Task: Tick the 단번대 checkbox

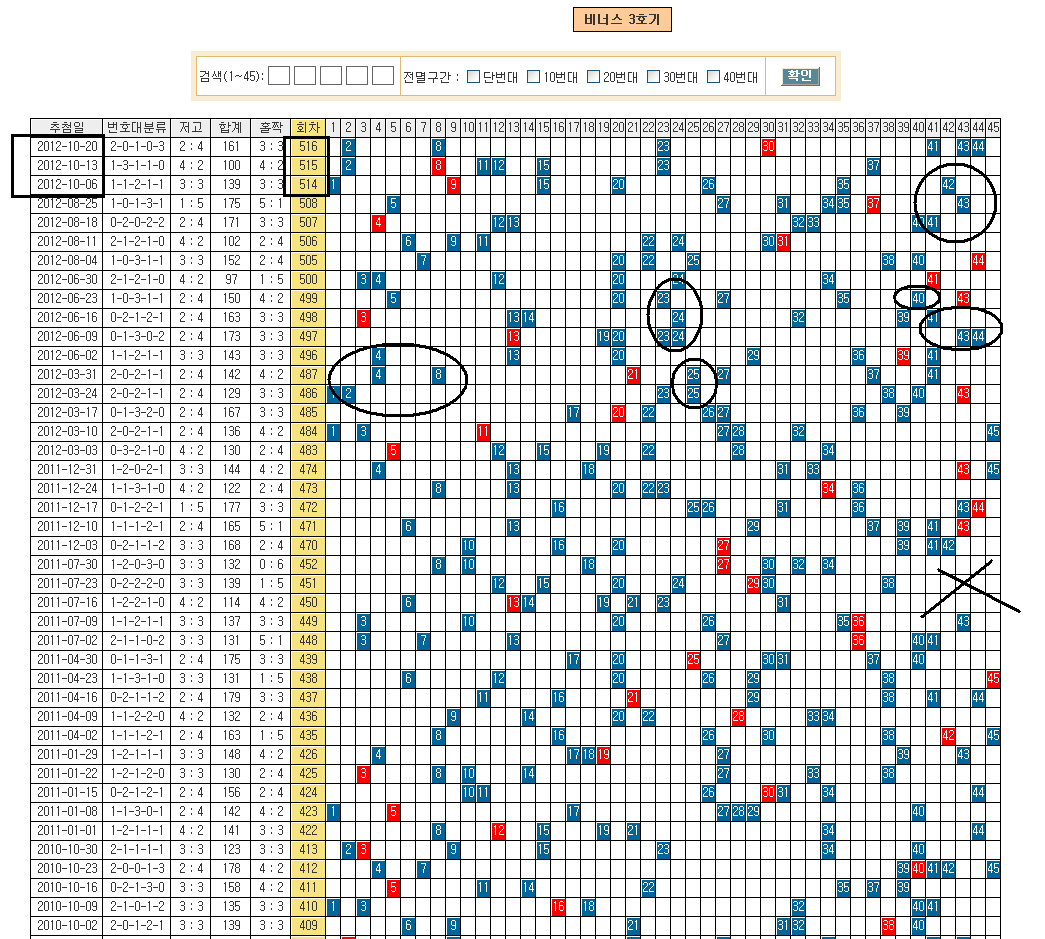Action: click(x=474, y=77)
